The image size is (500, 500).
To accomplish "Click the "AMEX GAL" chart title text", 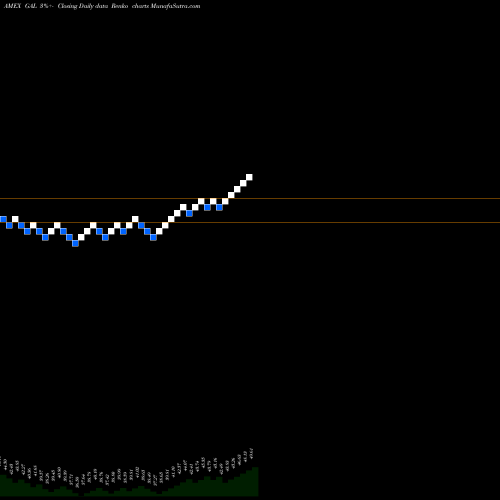I will 20,6.
